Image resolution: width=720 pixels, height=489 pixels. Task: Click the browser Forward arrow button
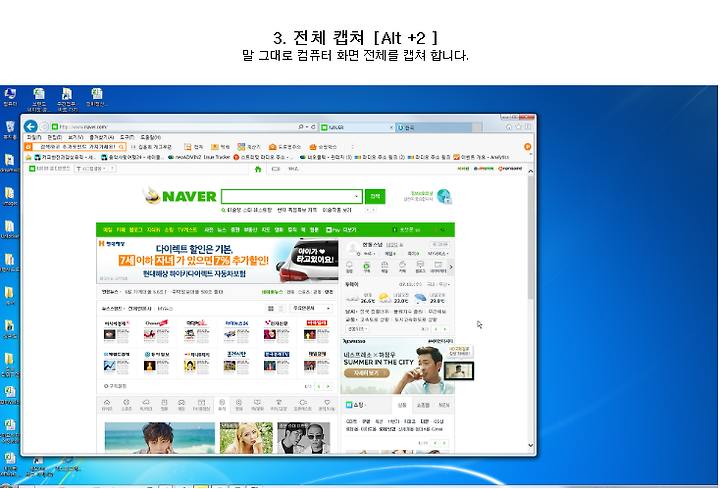[x=44, y=127]
